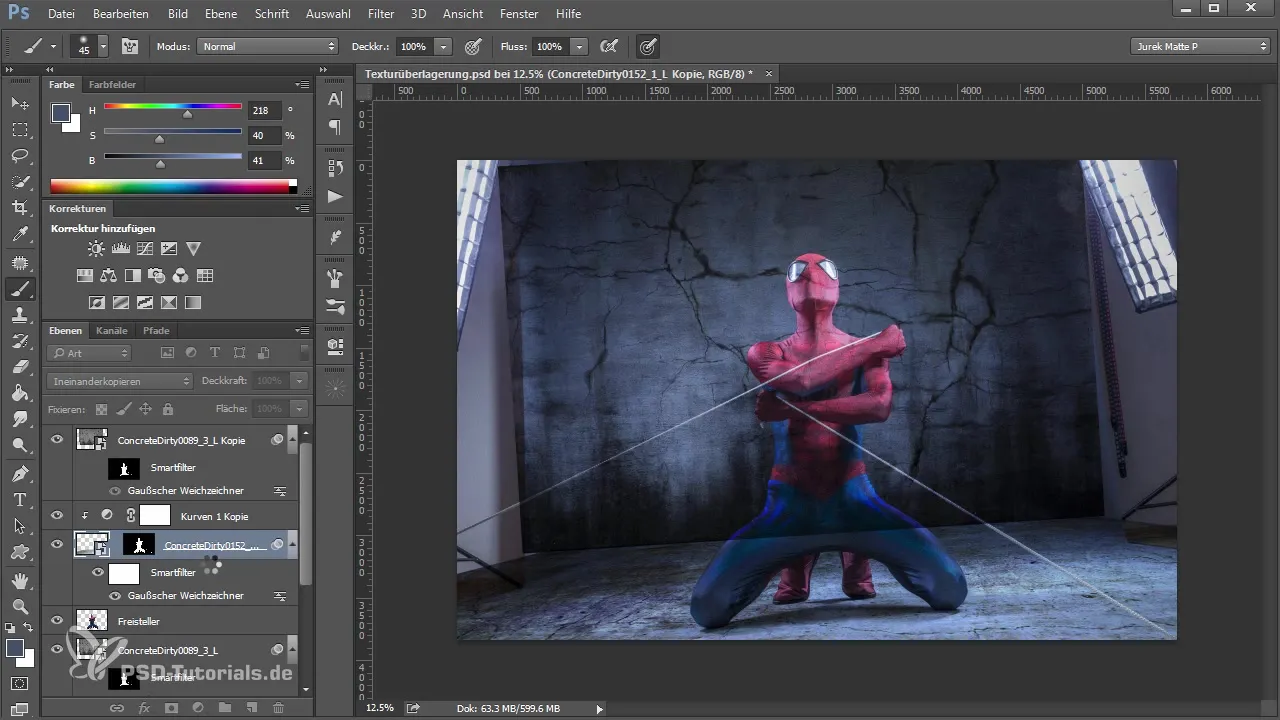Switch to the Pfade tab
This screenshot has width=1280, height=720.
[156, 330]
